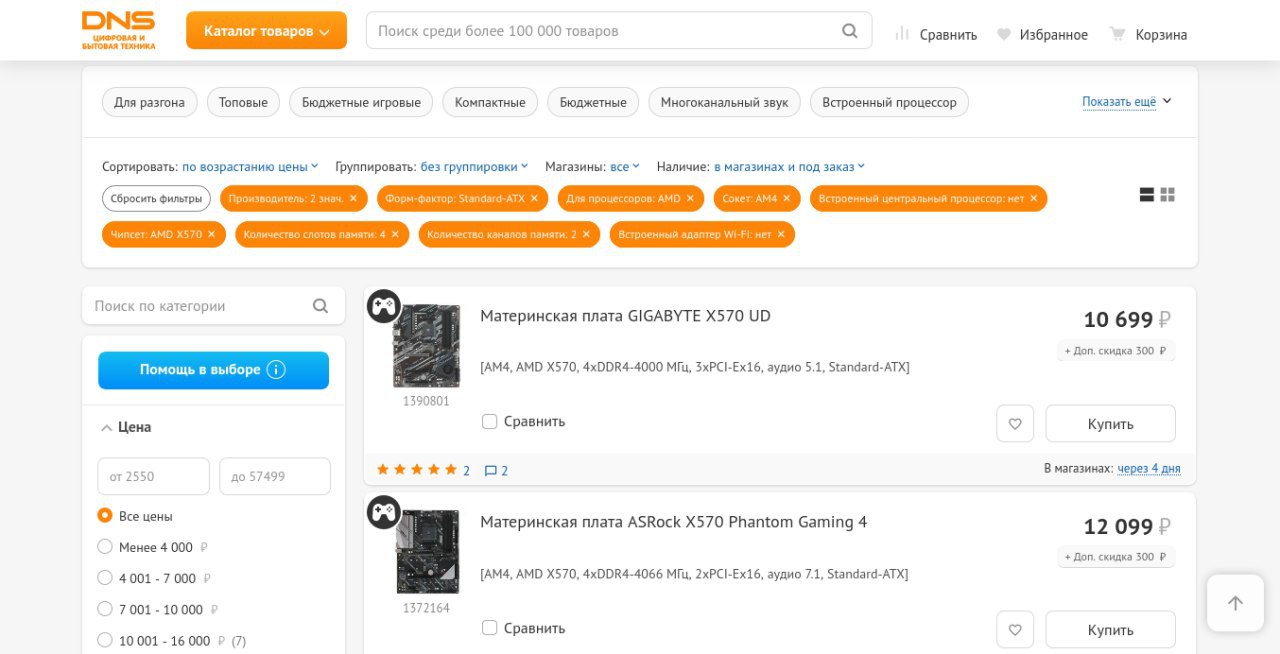The height and width of the screenshot is (654, 1280).
Task: Click info icon on Помощь в выборе
Action: point(276,369)
